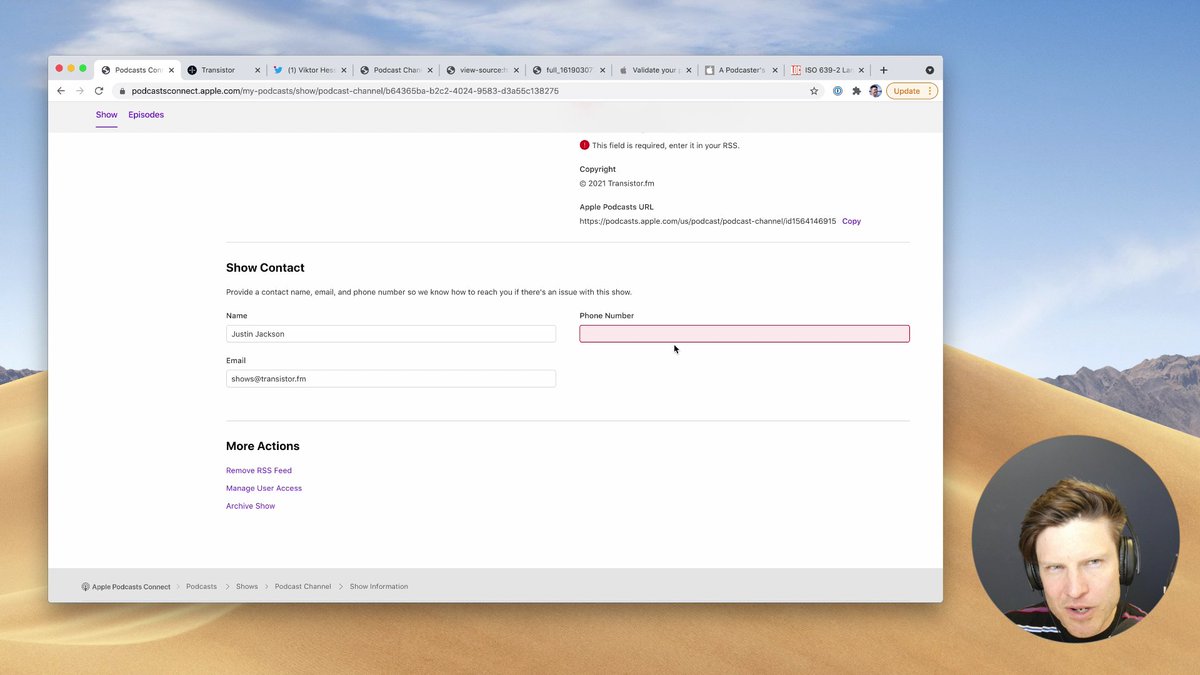Expand the tab search dropdown arrow
Screen dimensions: 1200x675
tap(929, 70)
